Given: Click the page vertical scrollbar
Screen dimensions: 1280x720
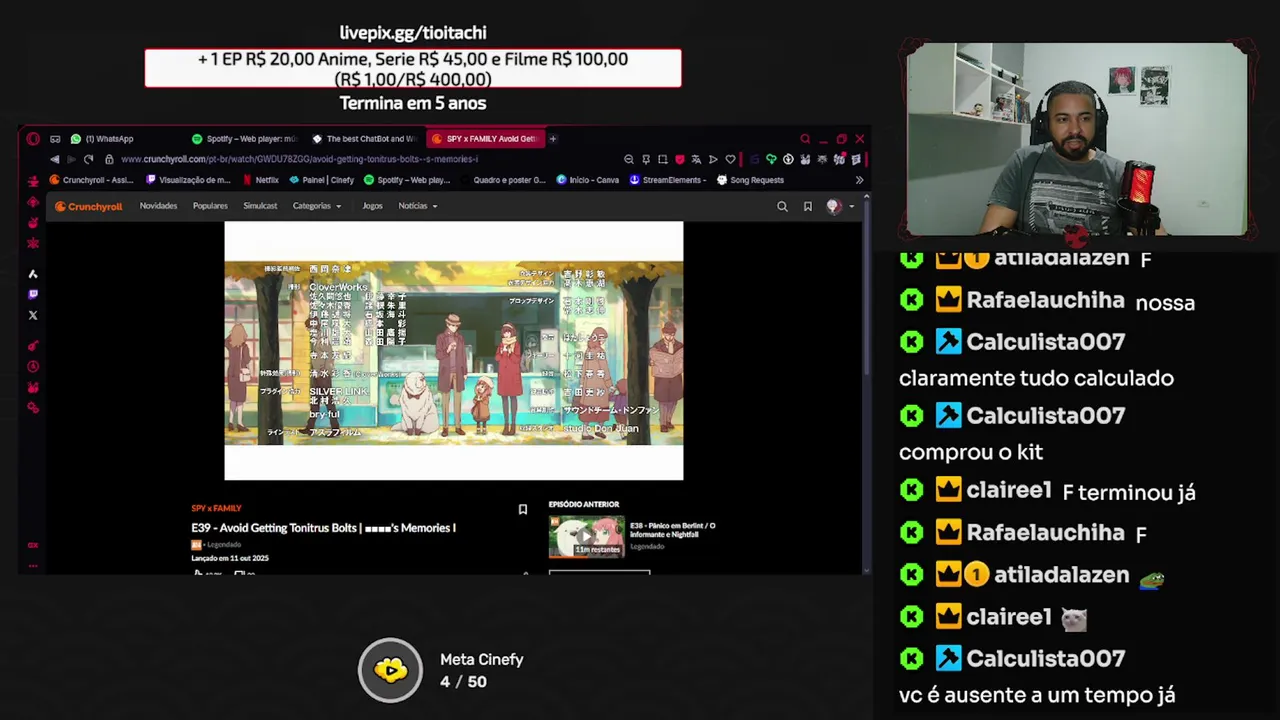Looking at the screenshot, I should (866, 290).
